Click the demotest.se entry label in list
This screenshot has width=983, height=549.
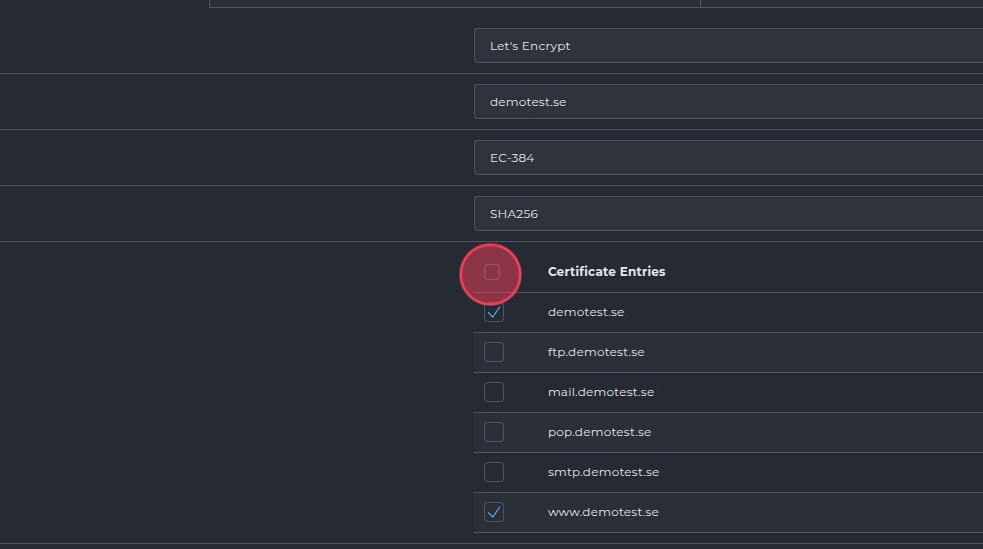click(586, 312)
